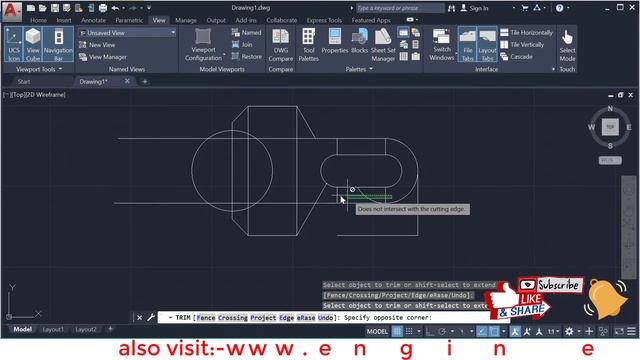Click the eRase option in command line
Image resolution: width=640 pixels, height=360 pixels.
[x=306, y=318]
